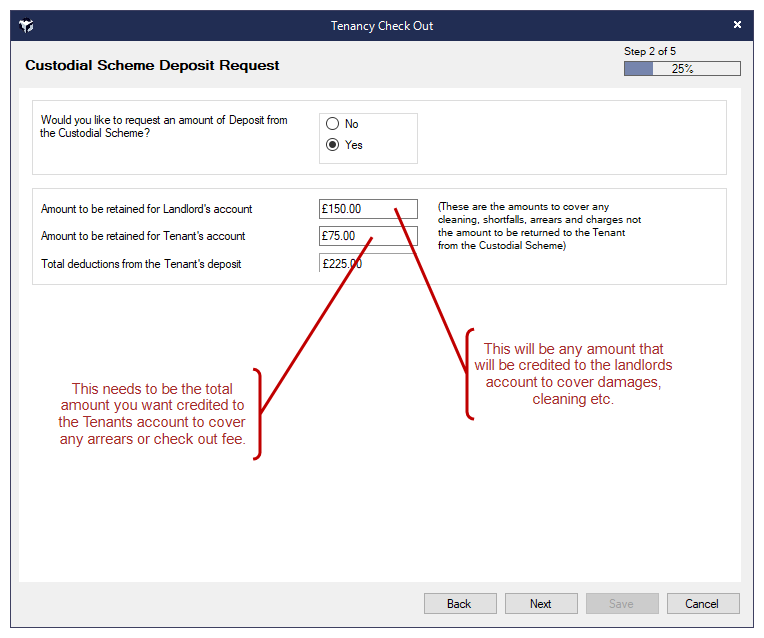The height and width of the screenshot is (638, 764).
Task: Click the greyed-out Save button
Action: (622, 604)
